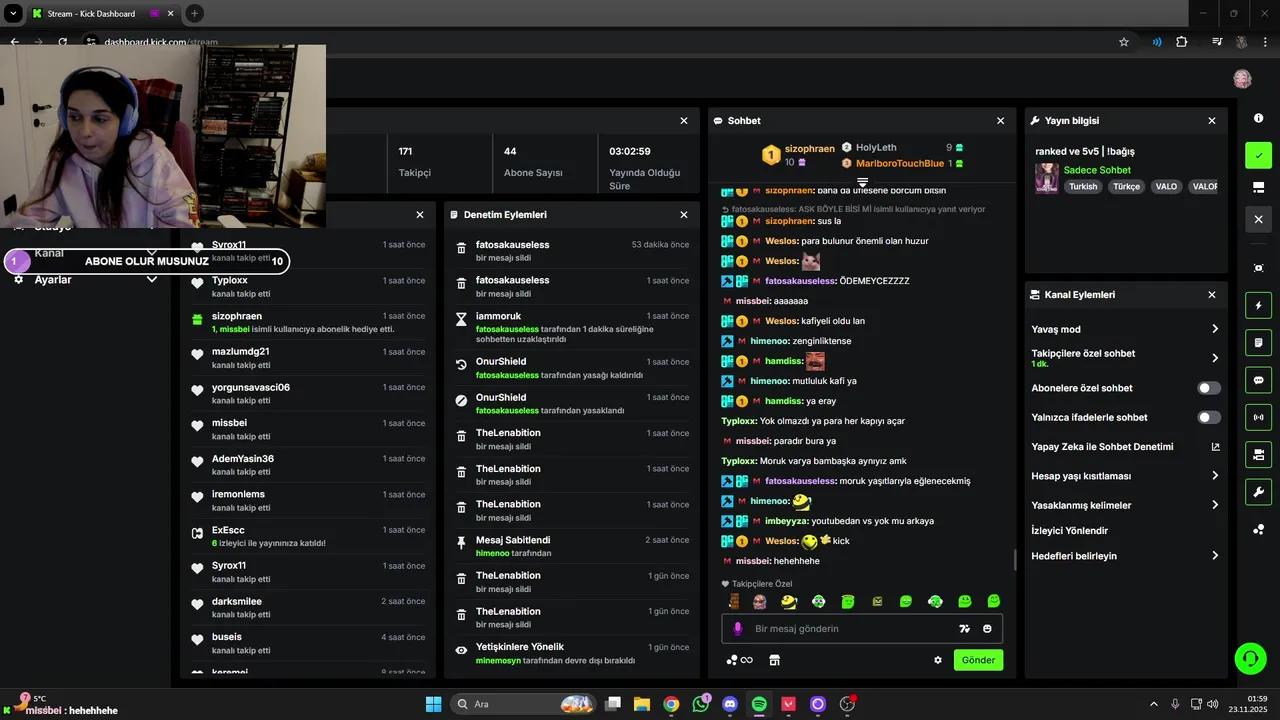Click sizophraen username in top gifters
Viewport: 1280px width, 720px height.
click(809, 149)
